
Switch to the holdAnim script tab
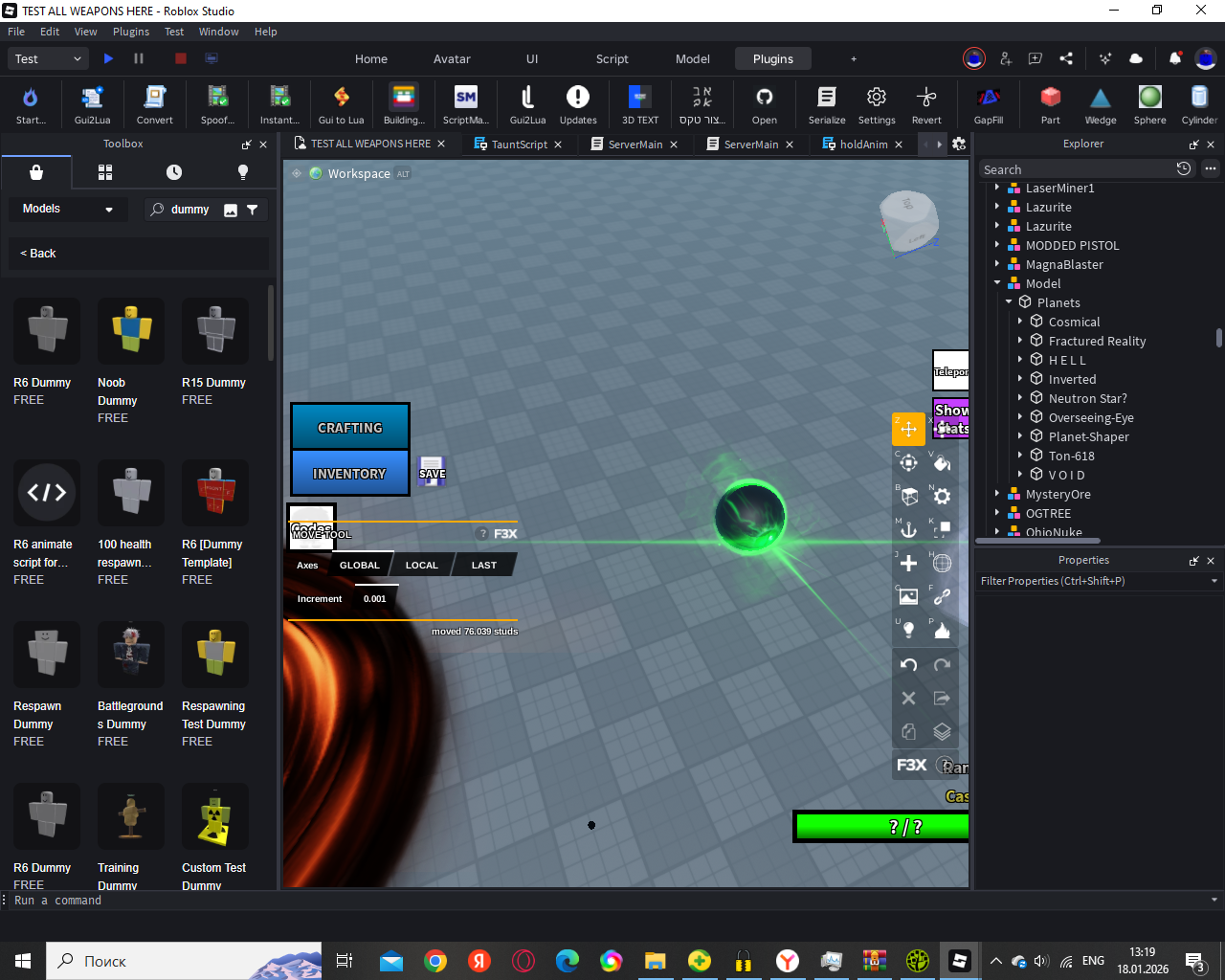pyautogui.click(x=863, y=145)
